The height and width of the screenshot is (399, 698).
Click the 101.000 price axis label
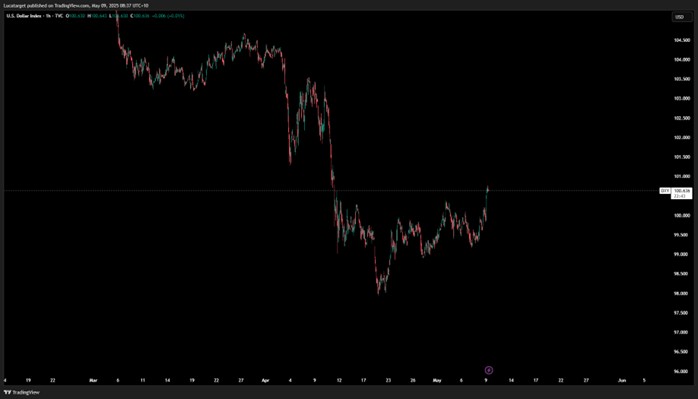point(681,176)
